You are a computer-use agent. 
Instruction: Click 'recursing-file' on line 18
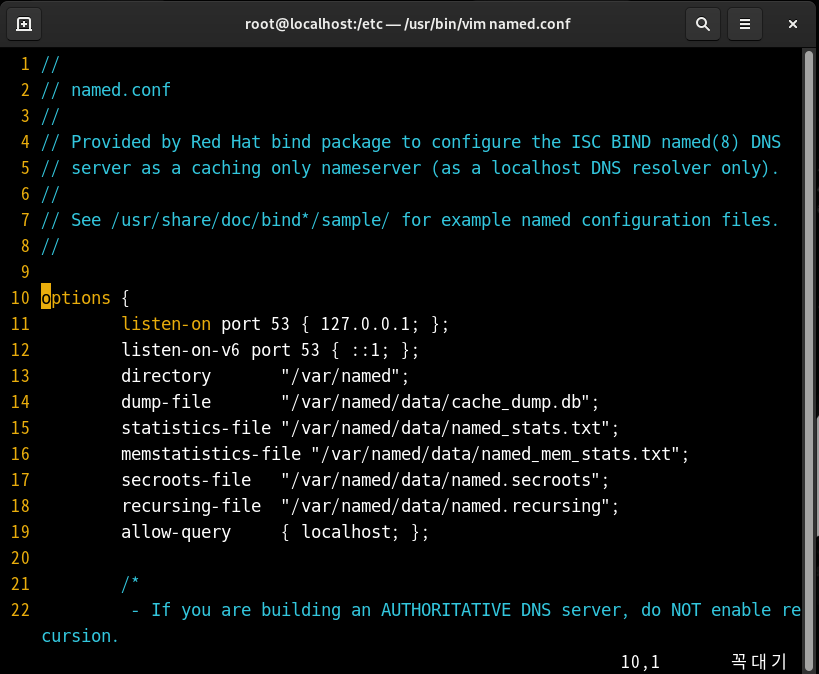(x=191, y=506)
